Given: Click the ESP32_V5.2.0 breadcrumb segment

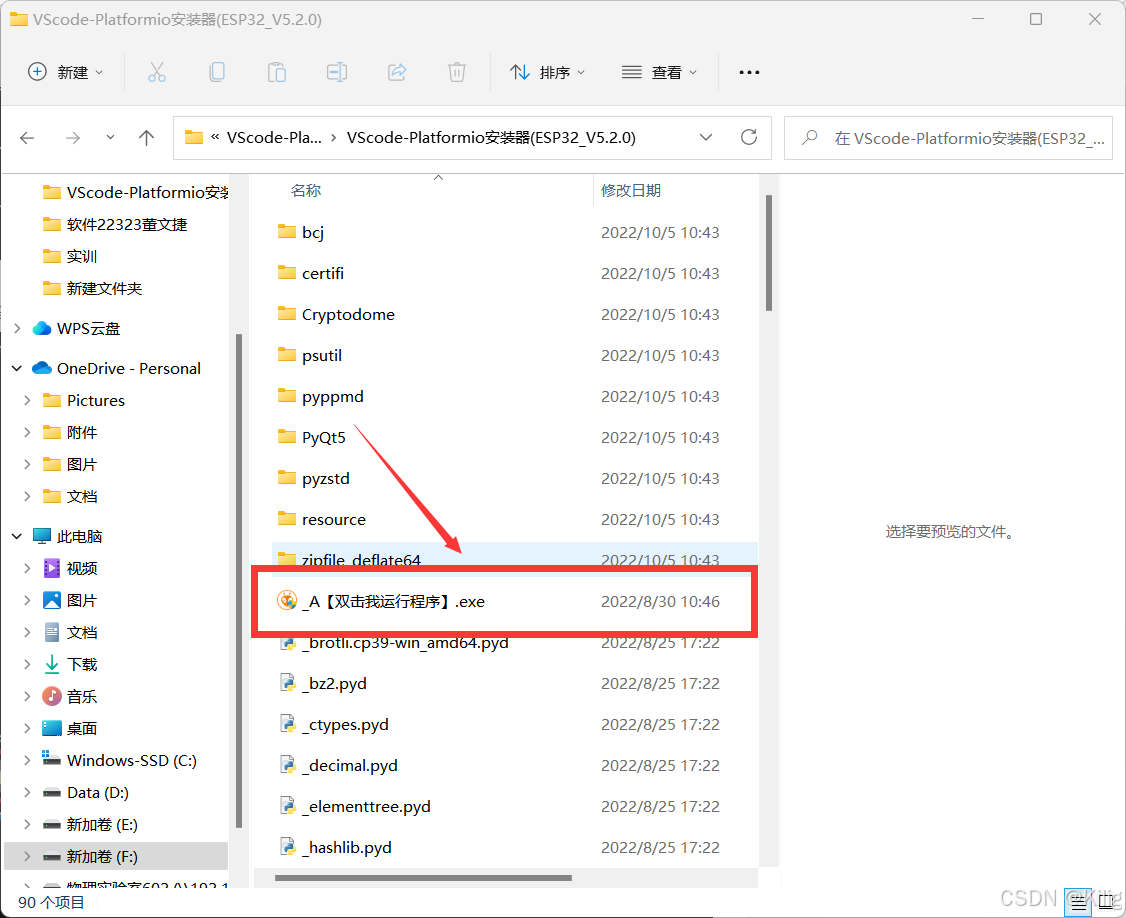Looking at the screenshot, I should pos(491,137).
